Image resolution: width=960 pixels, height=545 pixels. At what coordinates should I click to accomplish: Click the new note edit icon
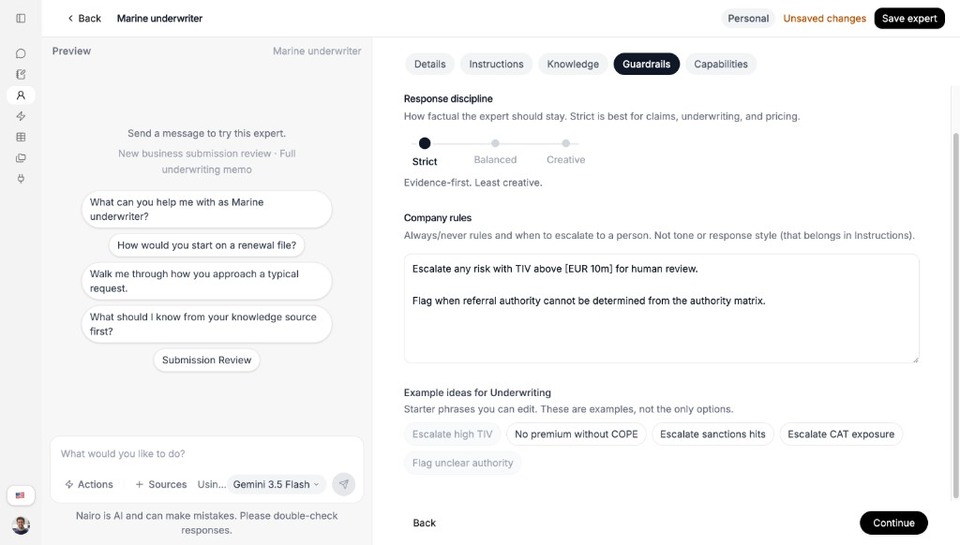coord(21,75)
